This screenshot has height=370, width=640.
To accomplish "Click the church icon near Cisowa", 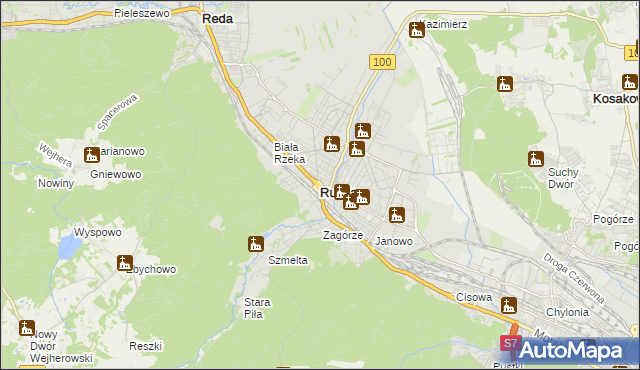I will pyautogui.click(x=509, y=306).
